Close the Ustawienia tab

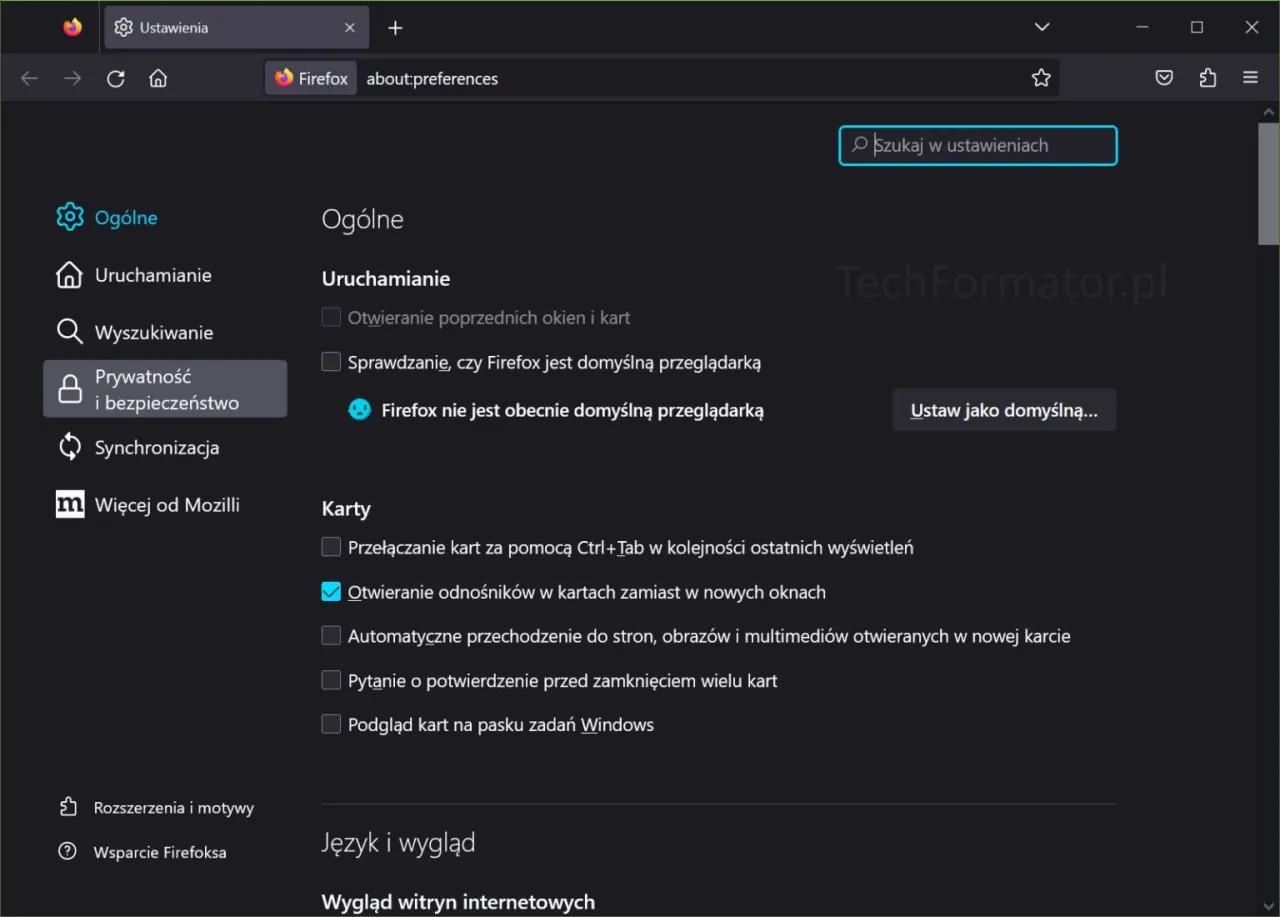[350, 28]
